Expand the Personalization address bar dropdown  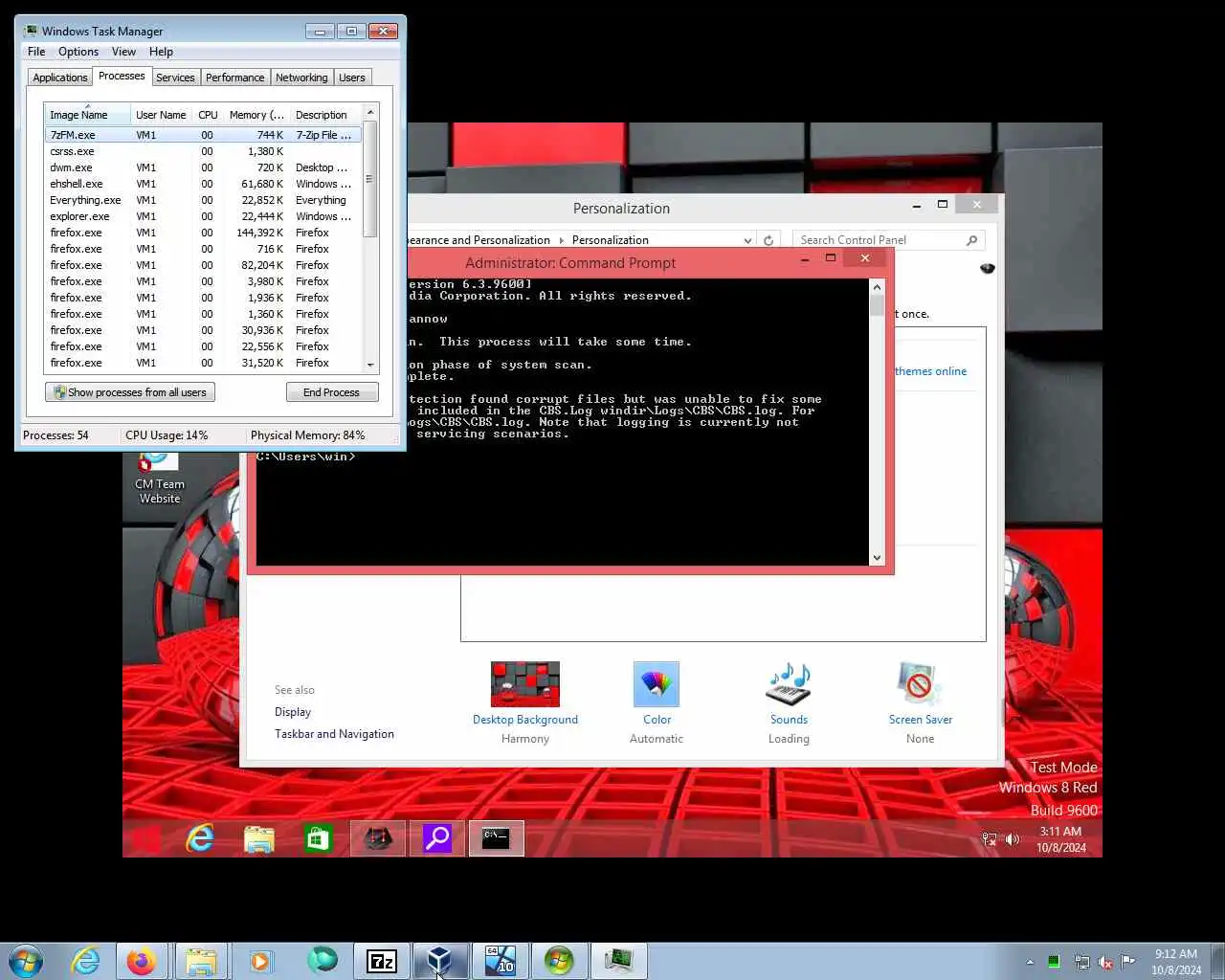pos(747,240)
